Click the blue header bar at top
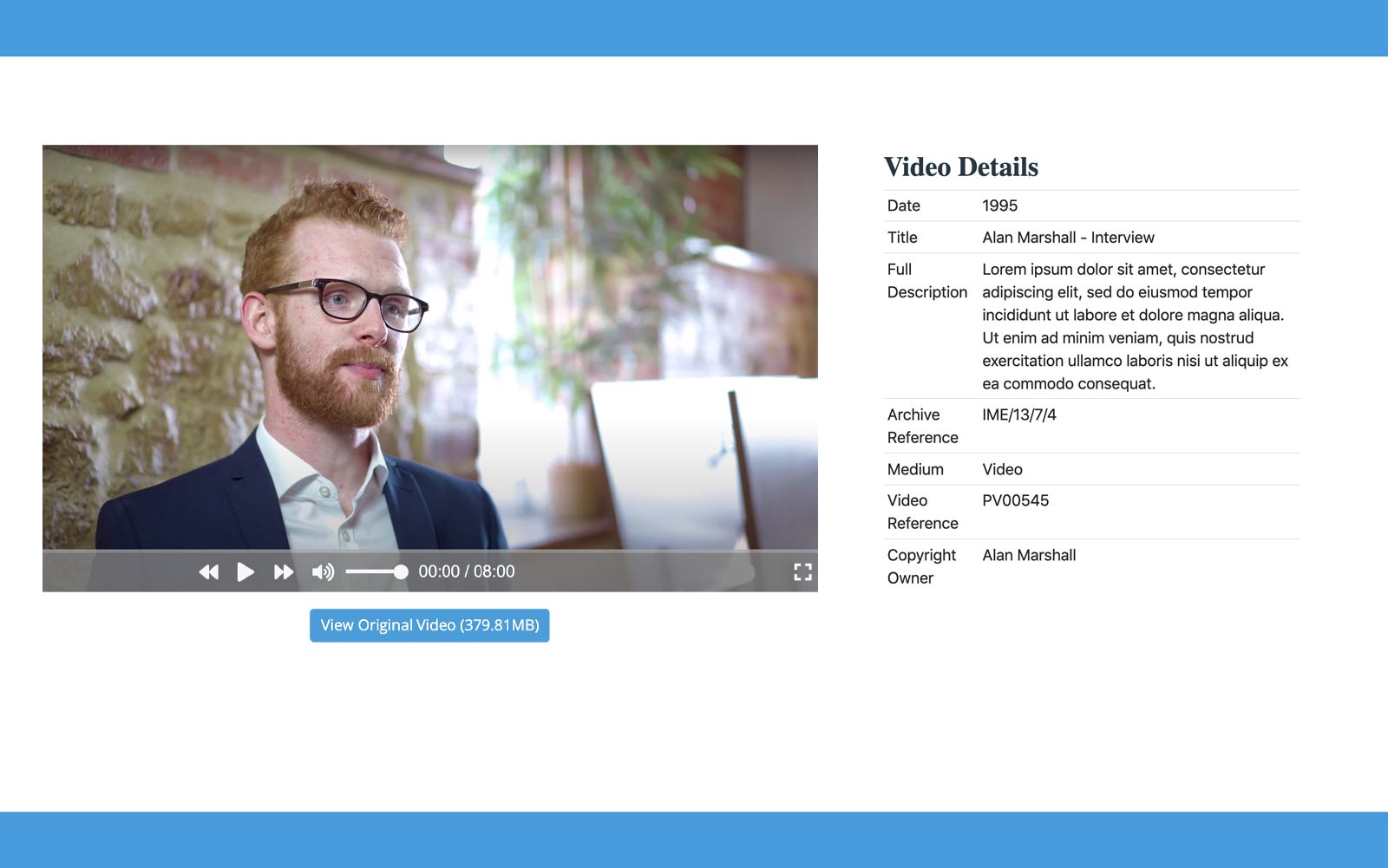This screenshot has height=868, width=1388. (x=694, y=28)
